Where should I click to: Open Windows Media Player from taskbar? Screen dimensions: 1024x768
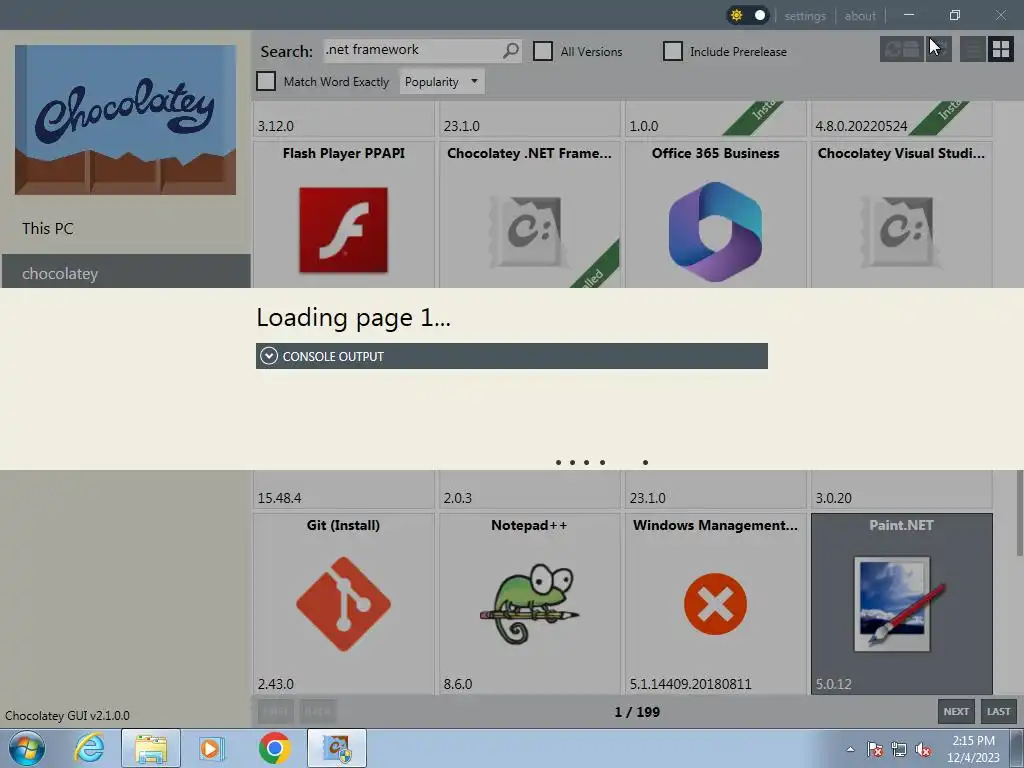tap(212, 748)
